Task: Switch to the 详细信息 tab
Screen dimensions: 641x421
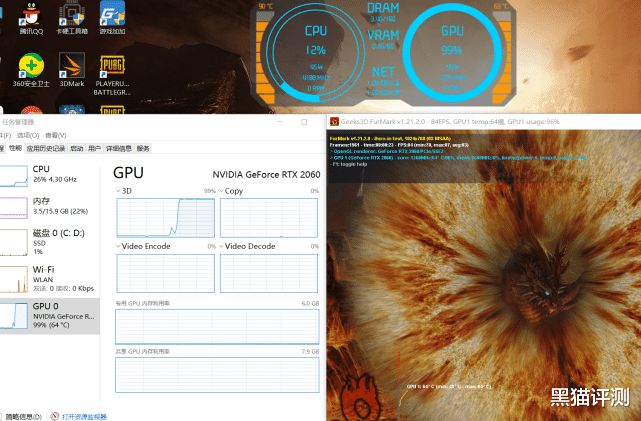Action: [x=119, y=148]
